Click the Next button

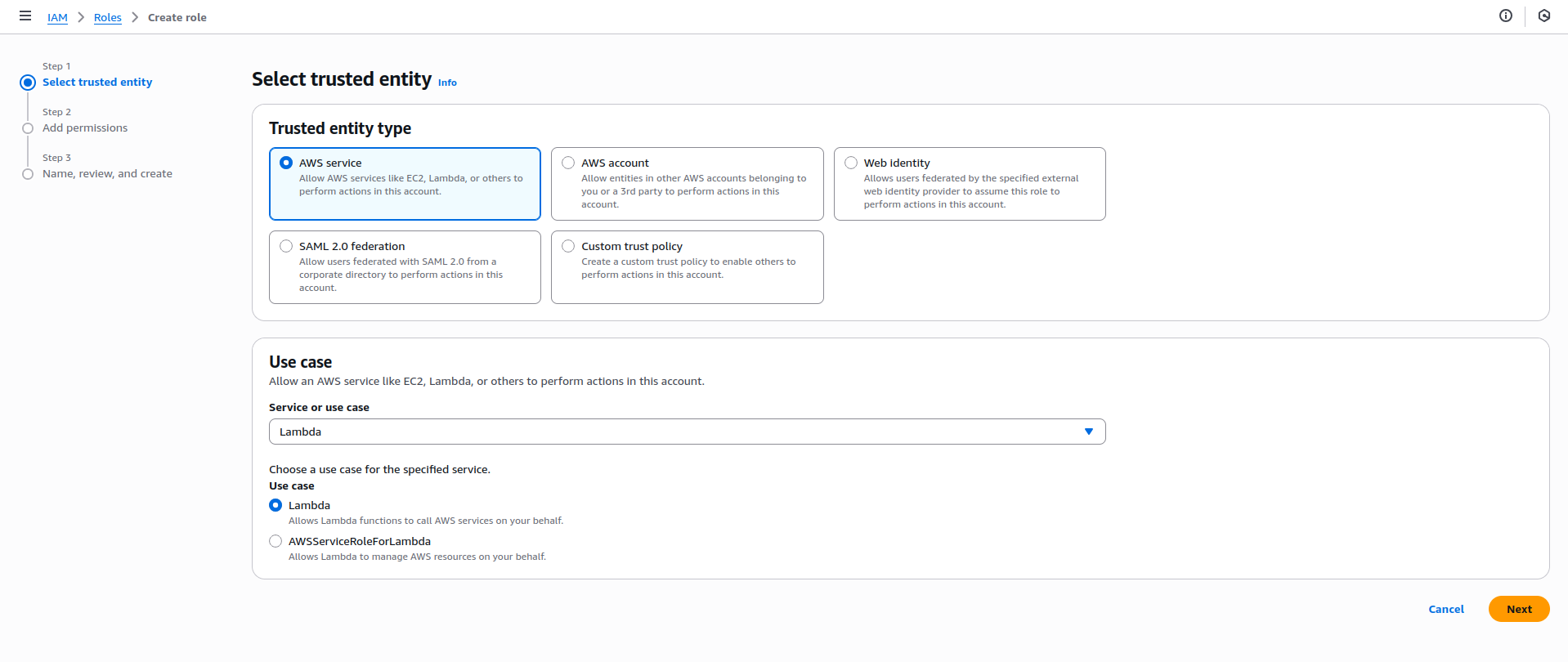pos(1519,609)
